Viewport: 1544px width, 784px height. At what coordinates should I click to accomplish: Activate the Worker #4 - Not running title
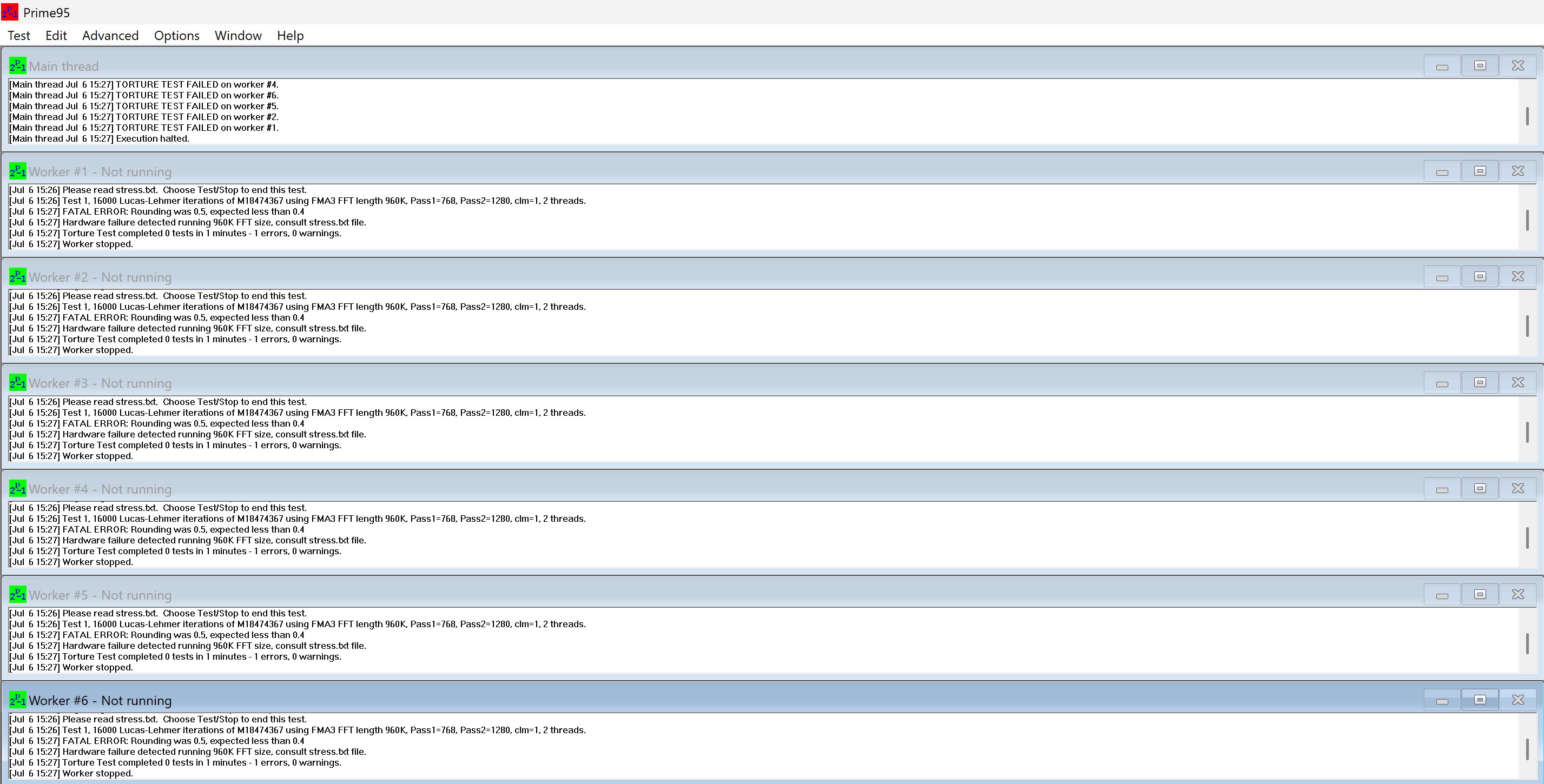click(x=100, y=489)
